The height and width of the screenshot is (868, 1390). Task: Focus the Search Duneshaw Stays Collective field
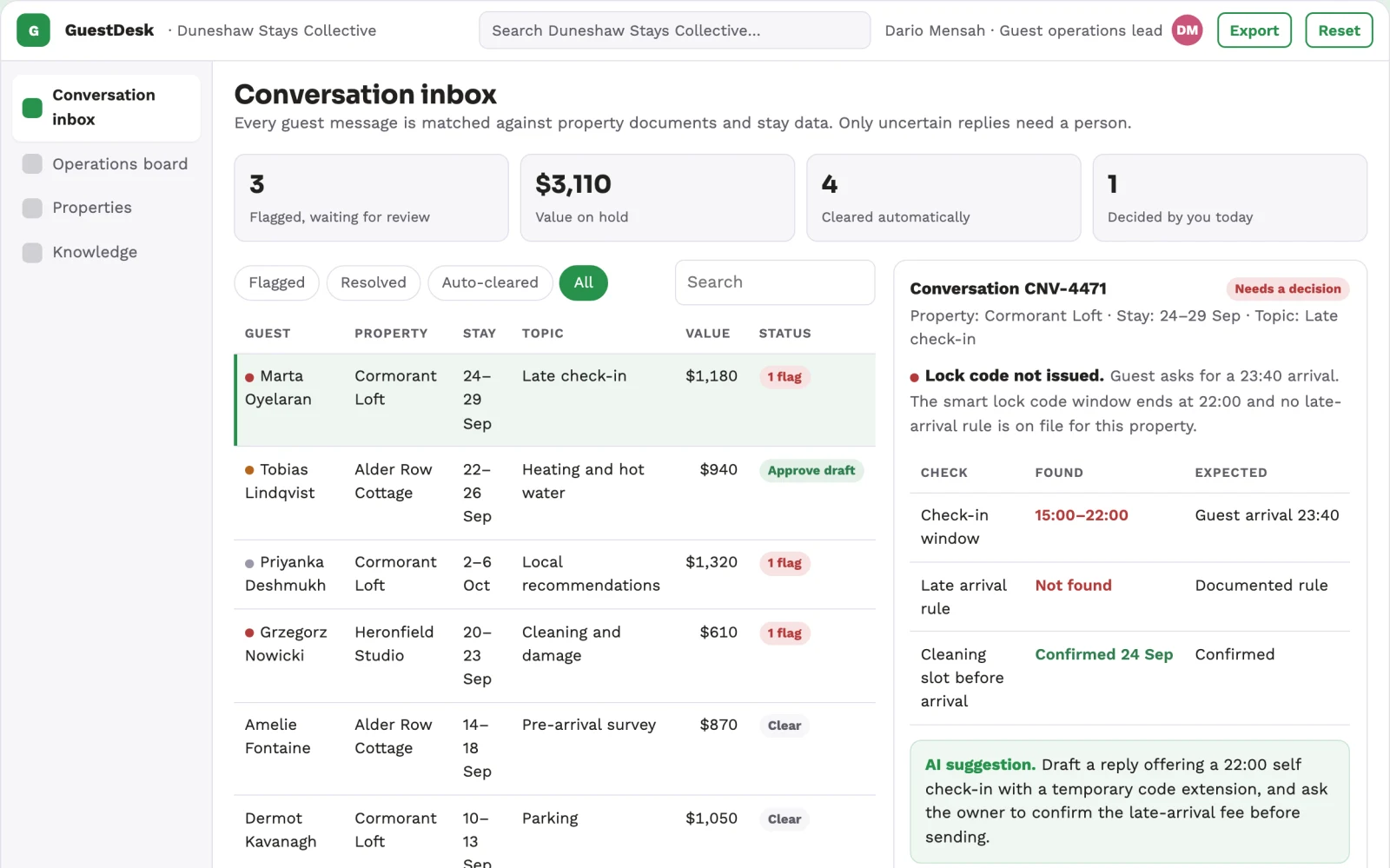point(674,30)
